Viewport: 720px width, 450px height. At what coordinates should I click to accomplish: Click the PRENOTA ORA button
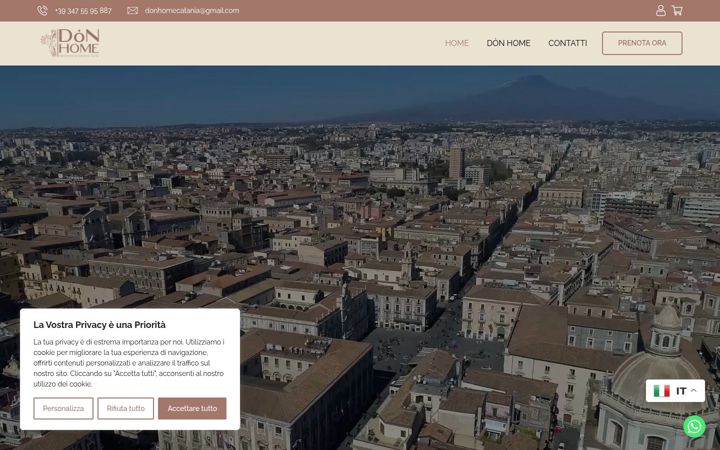642,43
